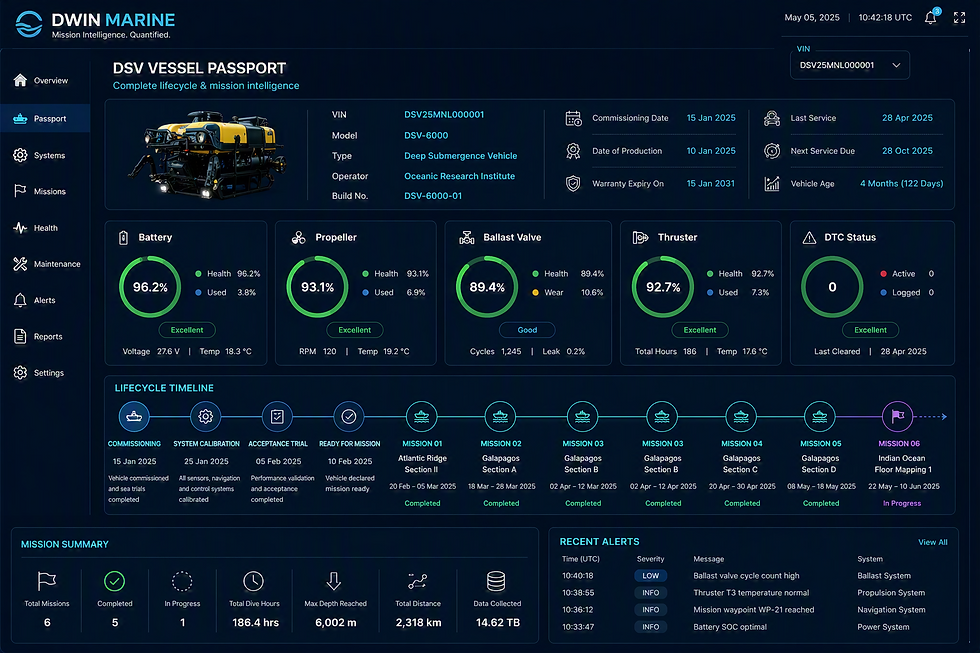Click the Data Collected database icon
The height and width of the screenshot is (653, 980).
pyautogui.click(x=496, y=581)
